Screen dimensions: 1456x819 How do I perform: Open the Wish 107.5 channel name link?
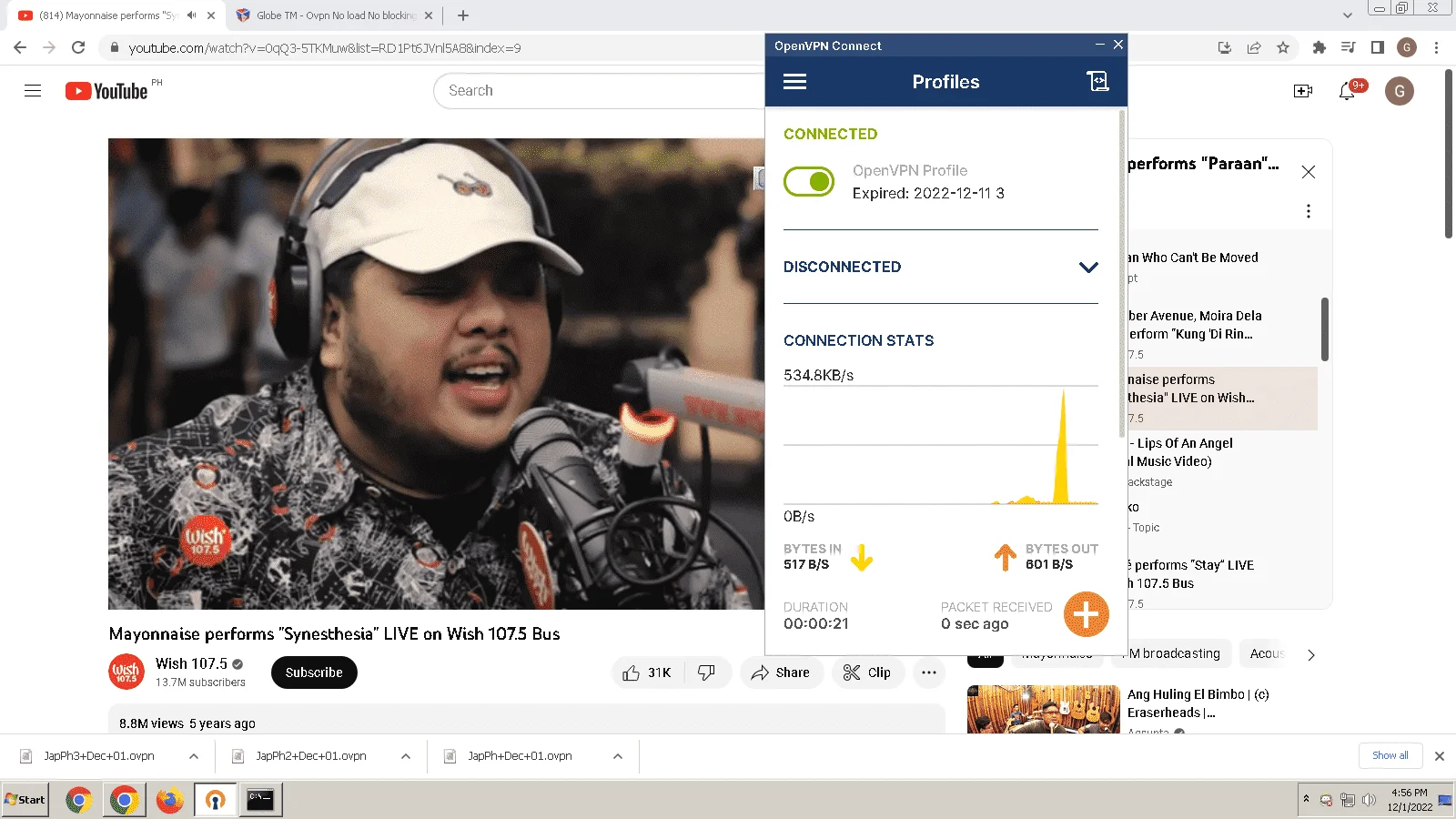[191, 663]
